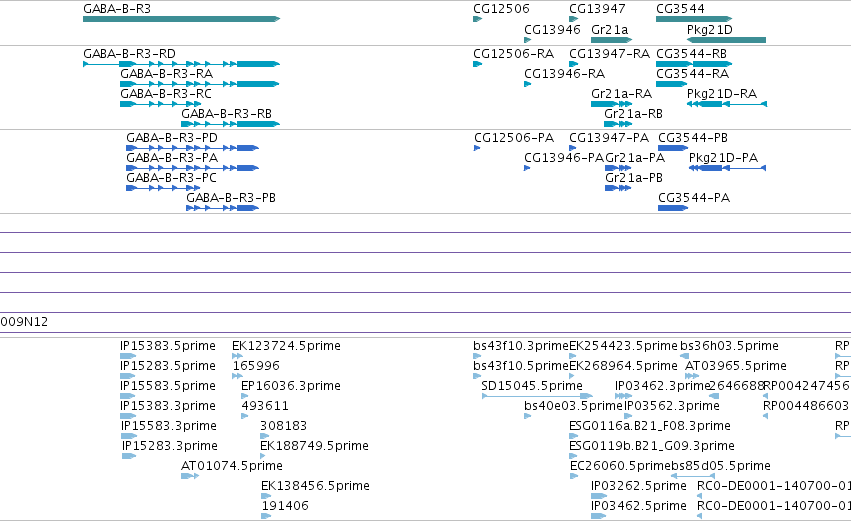This screenshot has height=521, width=851.
Task: Select the CG13947-RA transcript label
Action: 609,54
